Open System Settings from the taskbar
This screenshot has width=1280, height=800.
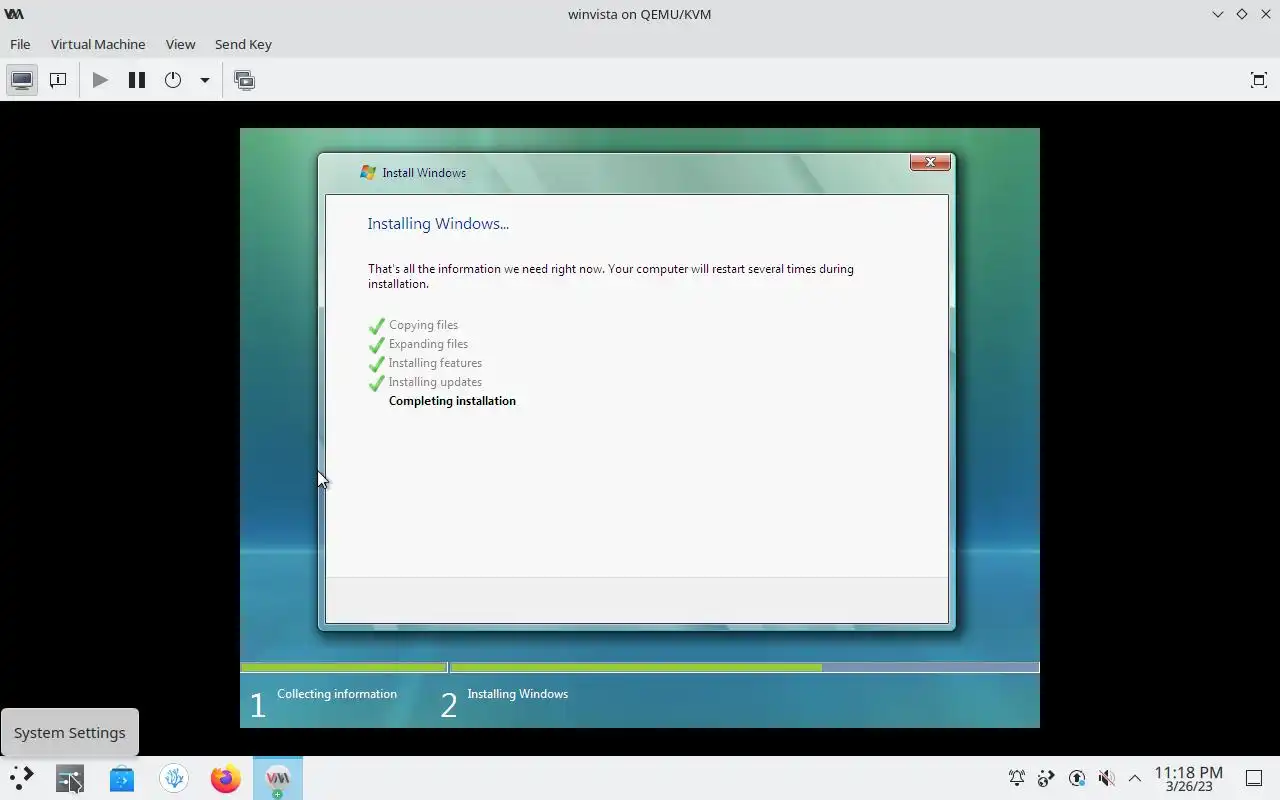(69, 778)
